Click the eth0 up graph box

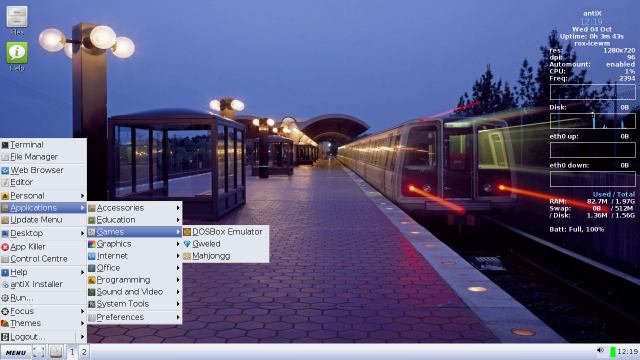pyautogui.click(x=593, y=150)
